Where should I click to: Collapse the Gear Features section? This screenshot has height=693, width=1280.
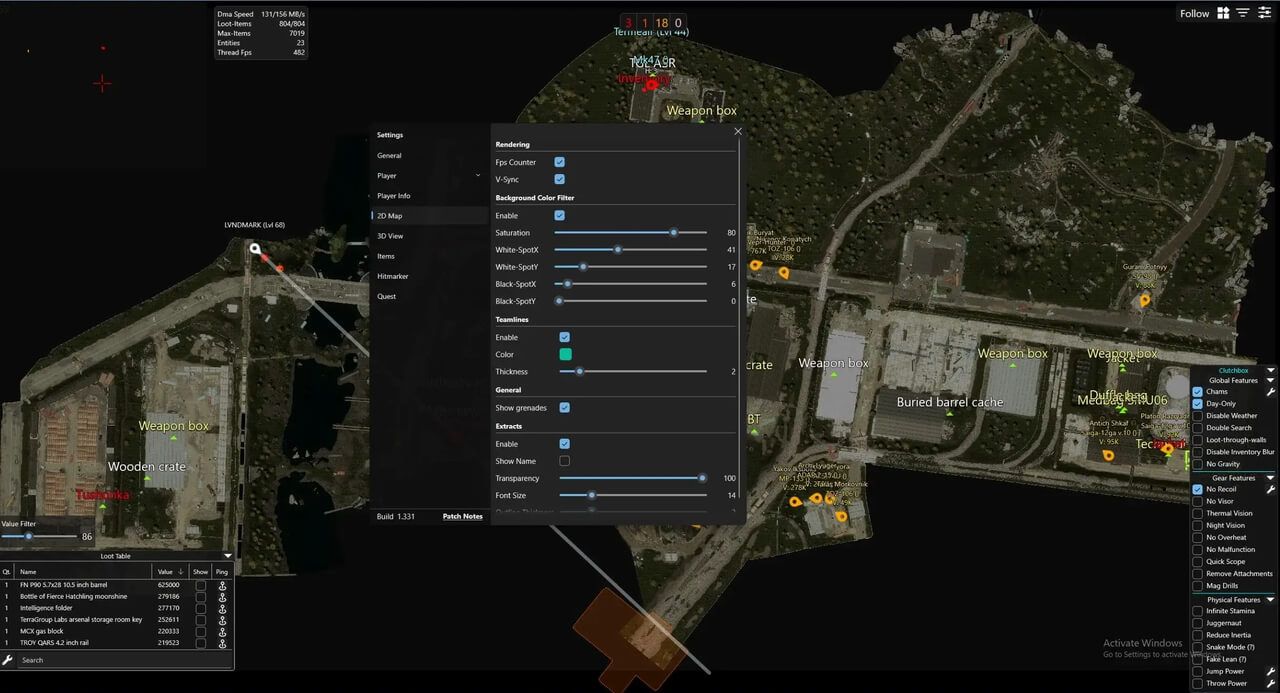pos(1271,478)
